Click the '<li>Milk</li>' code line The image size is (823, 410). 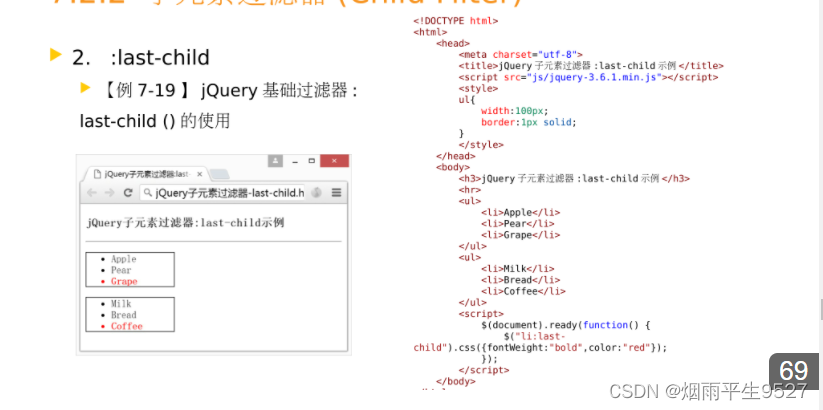click(518, 269)
